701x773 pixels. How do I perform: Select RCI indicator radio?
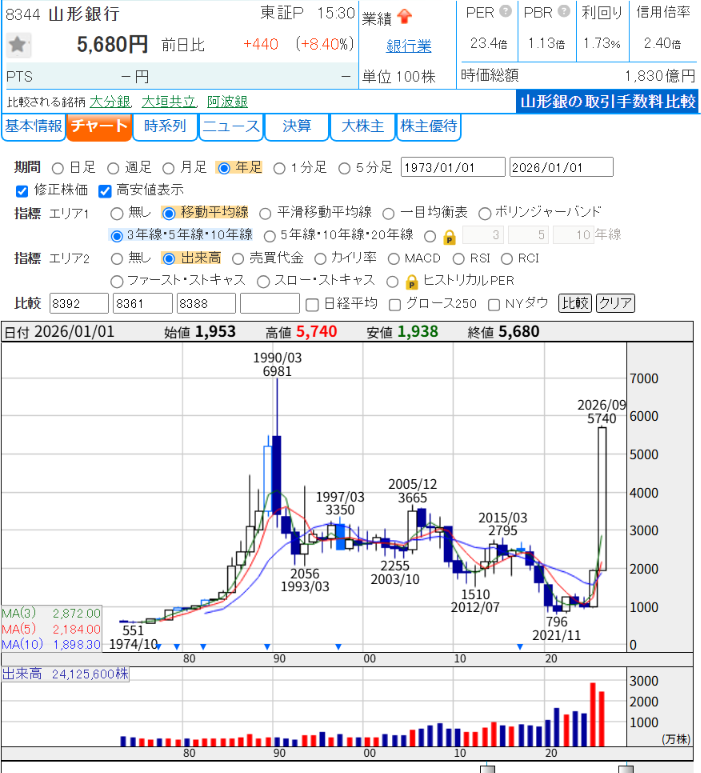click(x=507, y=259)
